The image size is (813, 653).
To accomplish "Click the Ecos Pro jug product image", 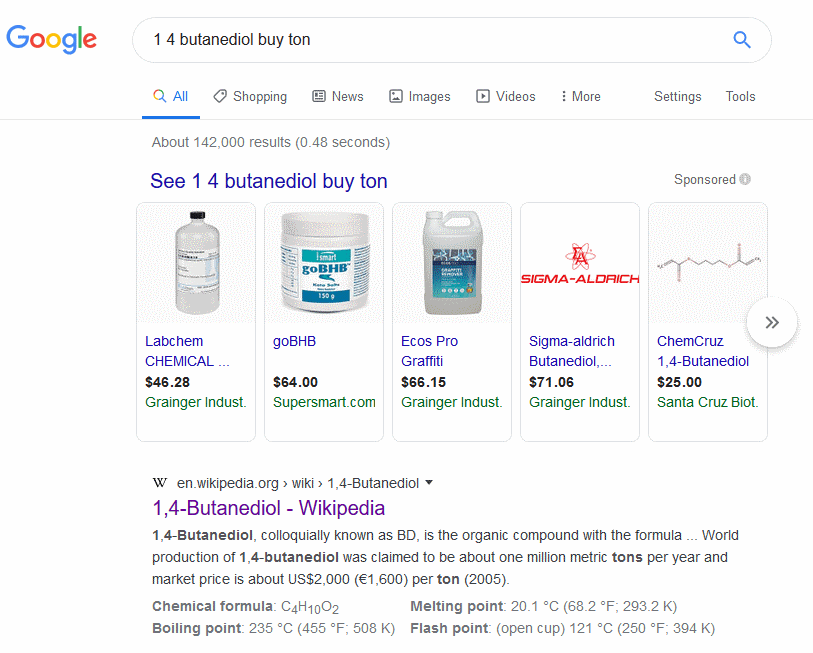I will point(453,263).
